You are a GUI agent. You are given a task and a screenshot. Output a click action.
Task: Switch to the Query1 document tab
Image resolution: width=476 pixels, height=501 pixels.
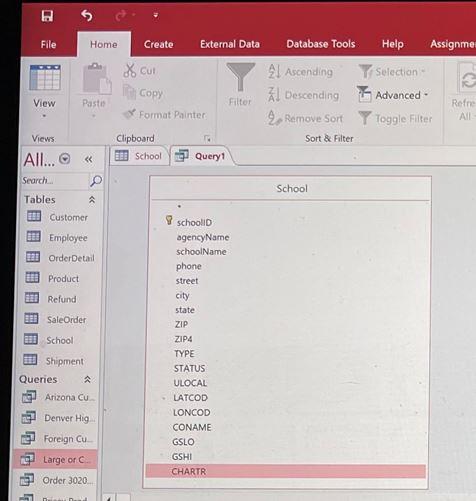coord(201,156)
